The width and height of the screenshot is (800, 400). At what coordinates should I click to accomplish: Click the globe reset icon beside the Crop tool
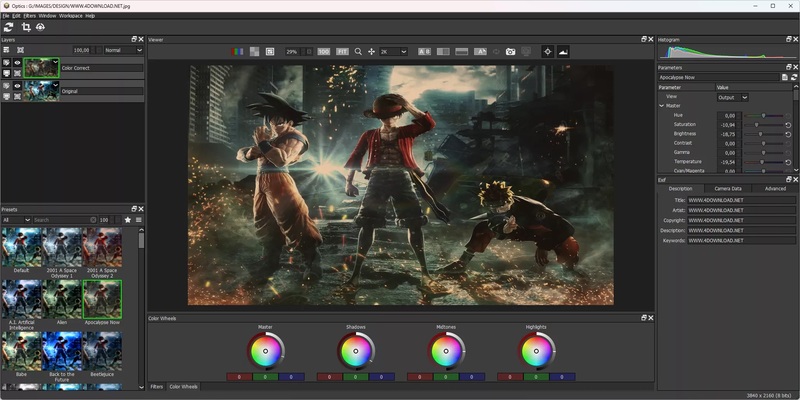point(40,27)
